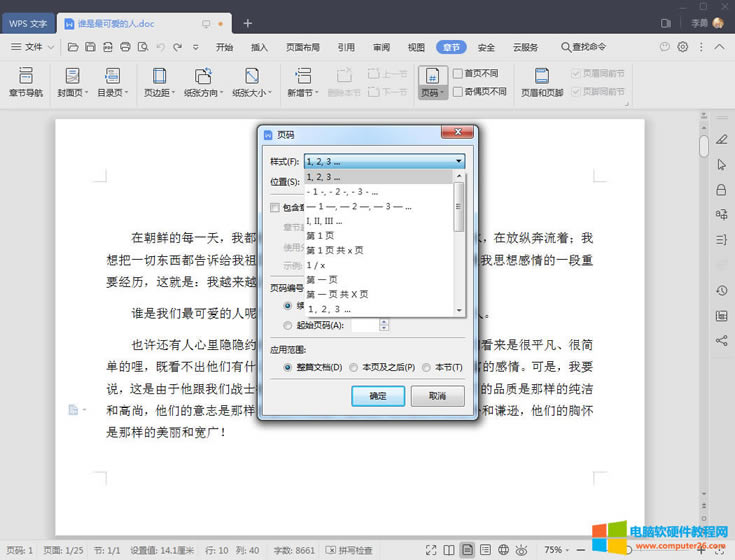The width and height of the screenshot is (735, 560).
Task: Select '第 1 页 共 x 页' from style list
Action: [x=335, y=250]
